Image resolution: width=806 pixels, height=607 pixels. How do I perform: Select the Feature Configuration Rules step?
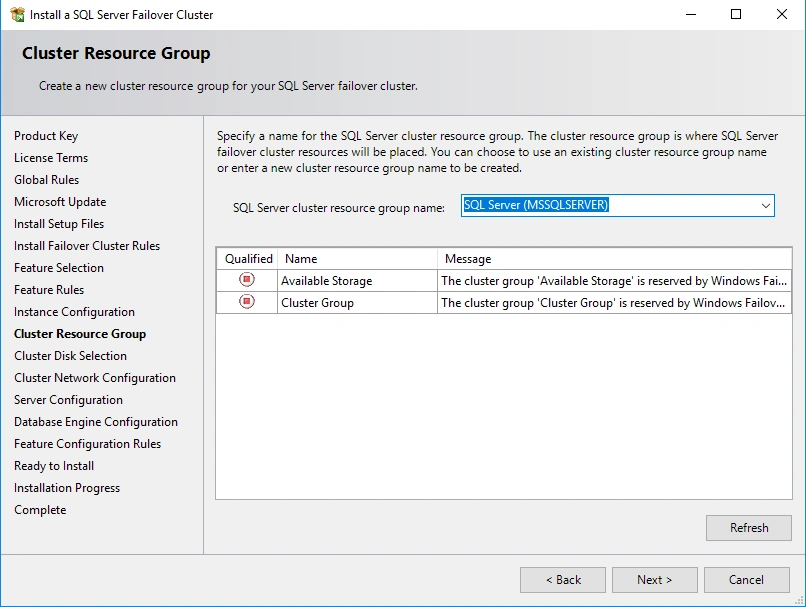[87, 444]
